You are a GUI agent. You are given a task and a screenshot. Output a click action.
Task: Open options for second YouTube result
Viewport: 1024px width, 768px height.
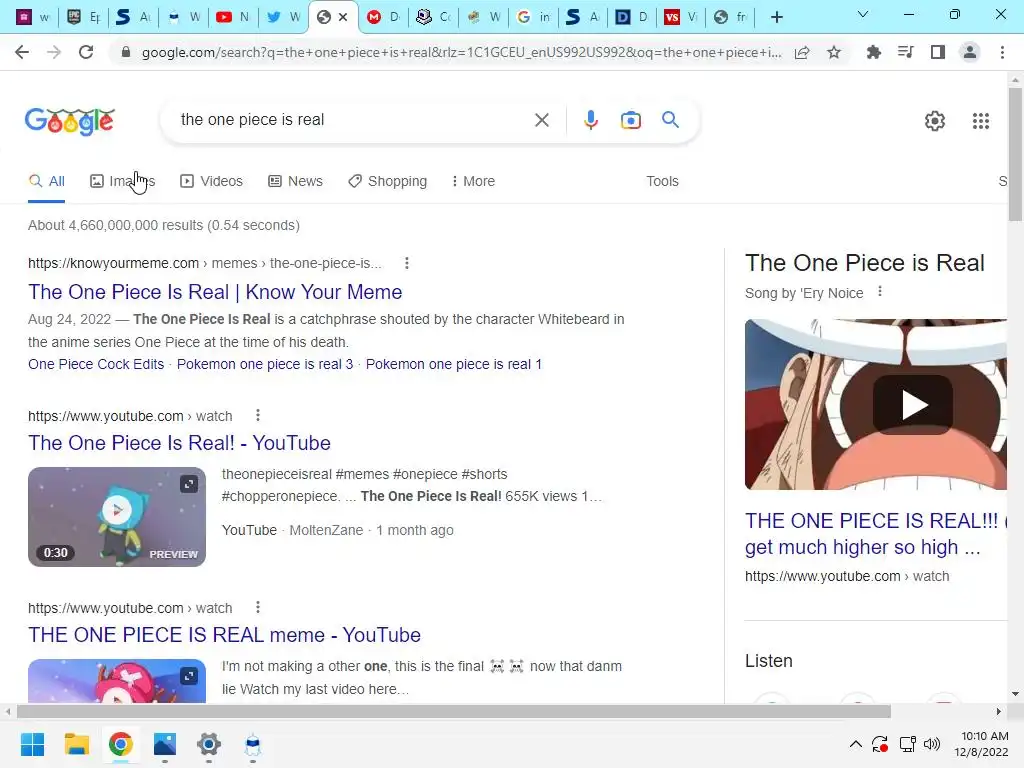[258, 607]
